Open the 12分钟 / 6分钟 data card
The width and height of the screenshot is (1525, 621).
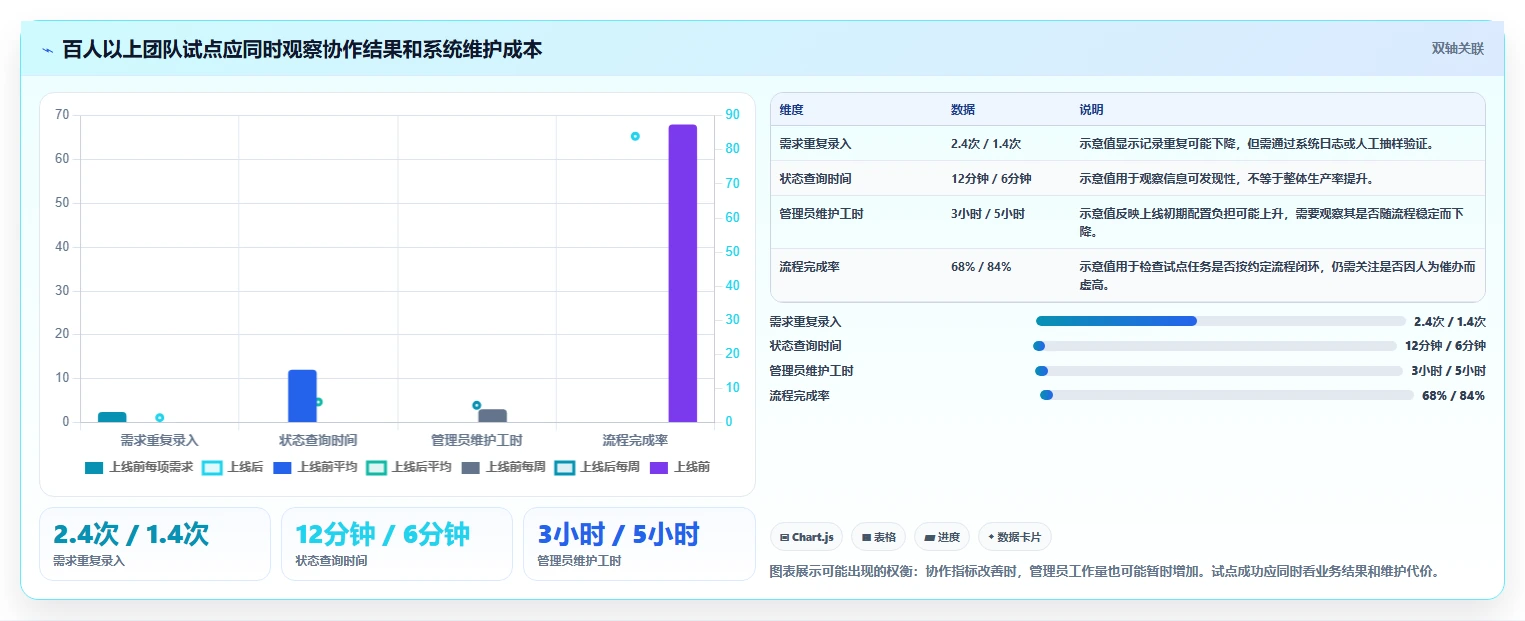(397, 543)
